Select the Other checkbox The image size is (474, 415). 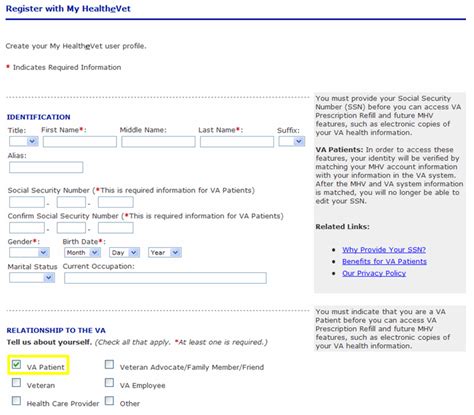point(109,401)
